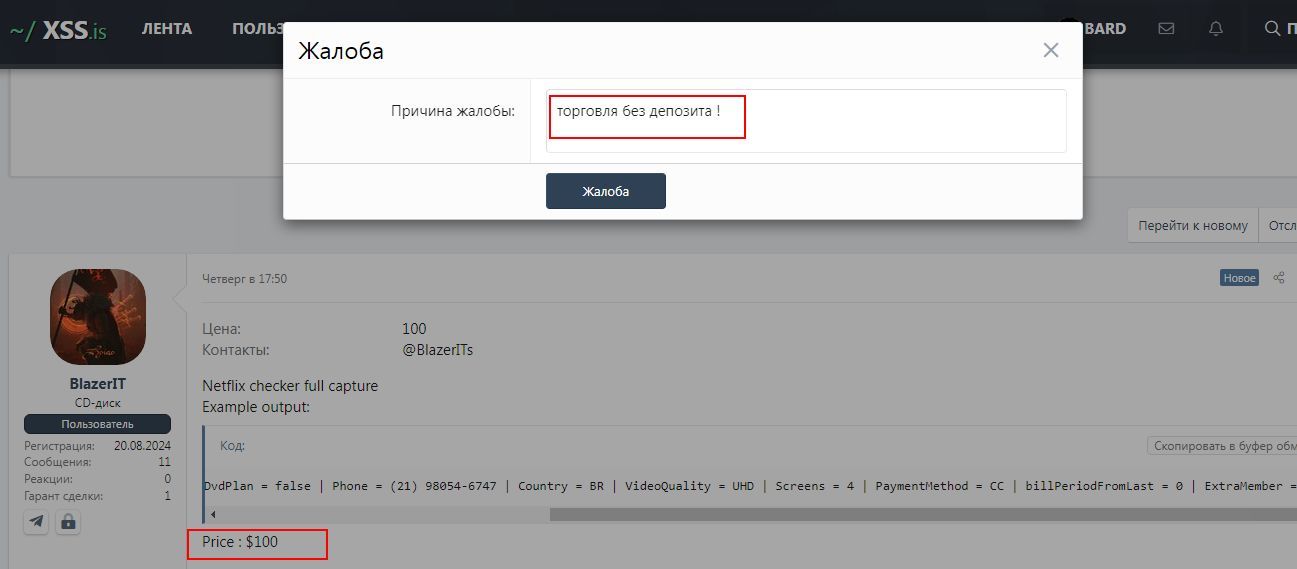The height and width of the screenshot is (569, 1297).
Task: Click Скопировать в буфер button on code block
Action: tap(1222, 446)
